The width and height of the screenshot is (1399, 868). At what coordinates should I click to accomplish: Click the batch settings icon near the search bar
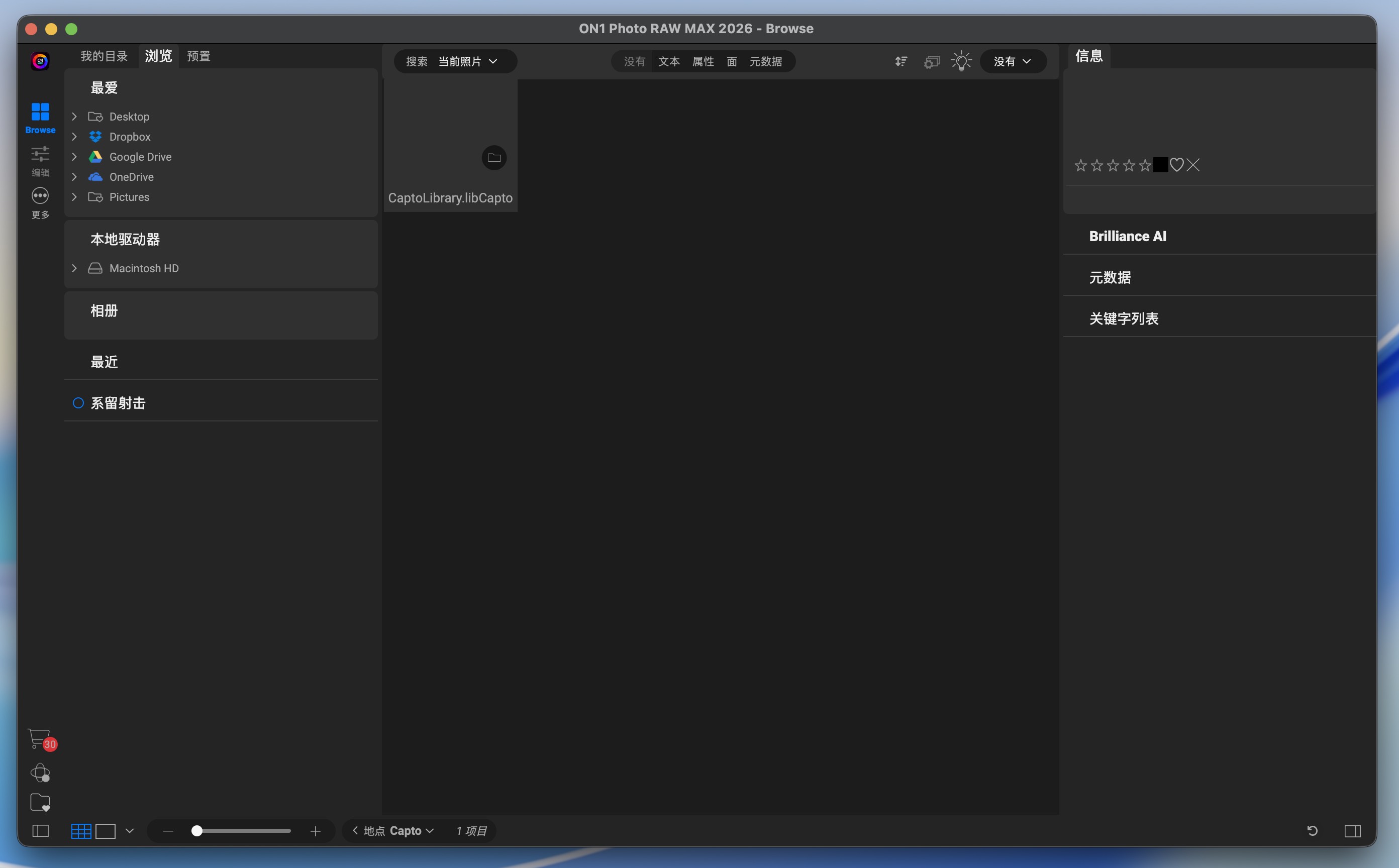(x=931, y=61)
